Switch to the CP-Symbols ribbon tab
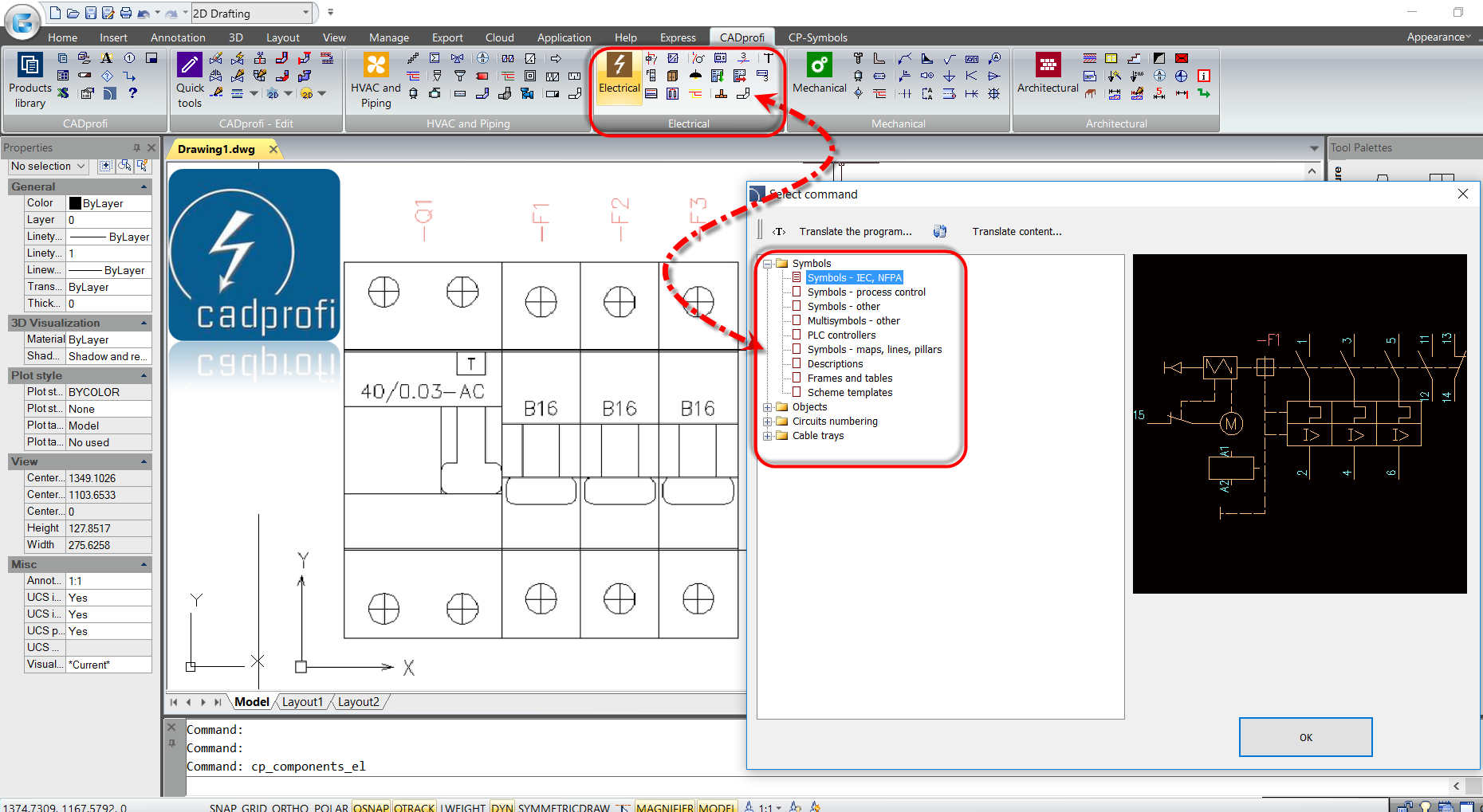 pyautogui.click(x=817, y=37)
